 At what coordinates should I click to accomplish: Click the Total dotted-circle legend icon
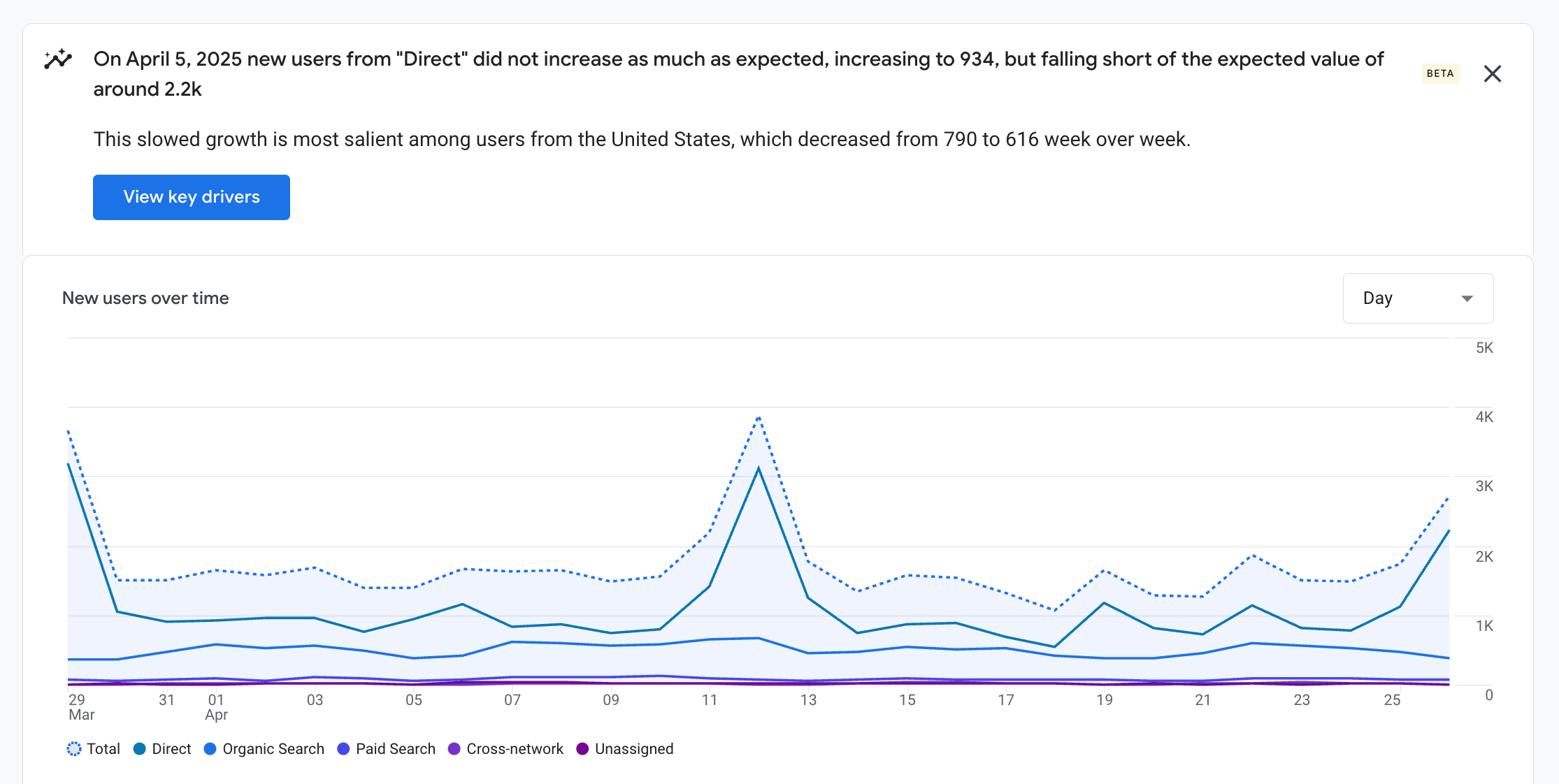(74, 749)
